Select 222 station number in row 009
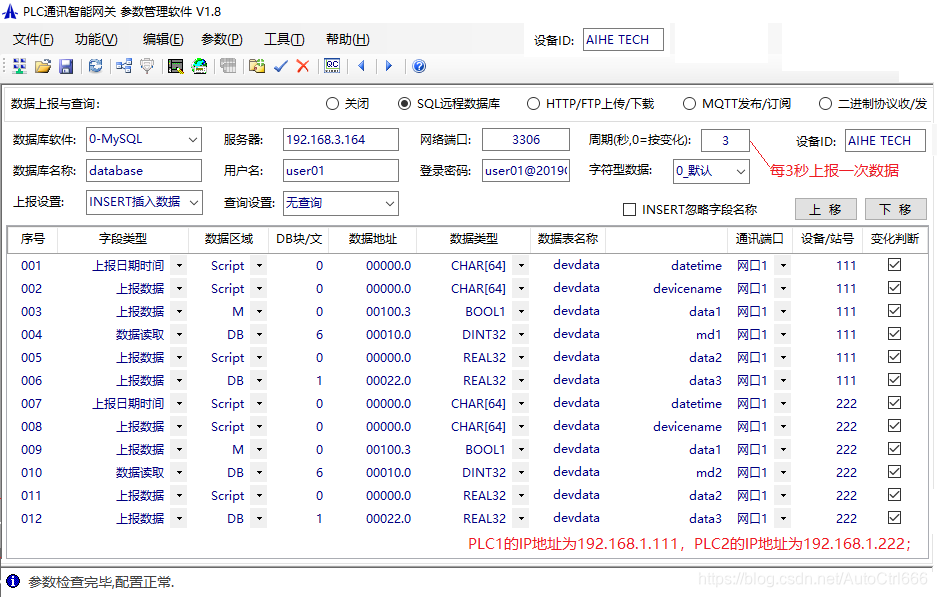The width and height of the screenshot is (937, 597). pos(846,449)
